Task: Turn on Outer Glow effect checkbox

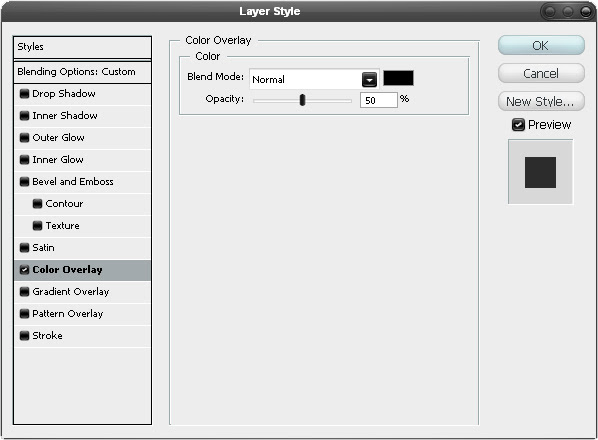Action: pyautogui.click(x=24, y=138)
